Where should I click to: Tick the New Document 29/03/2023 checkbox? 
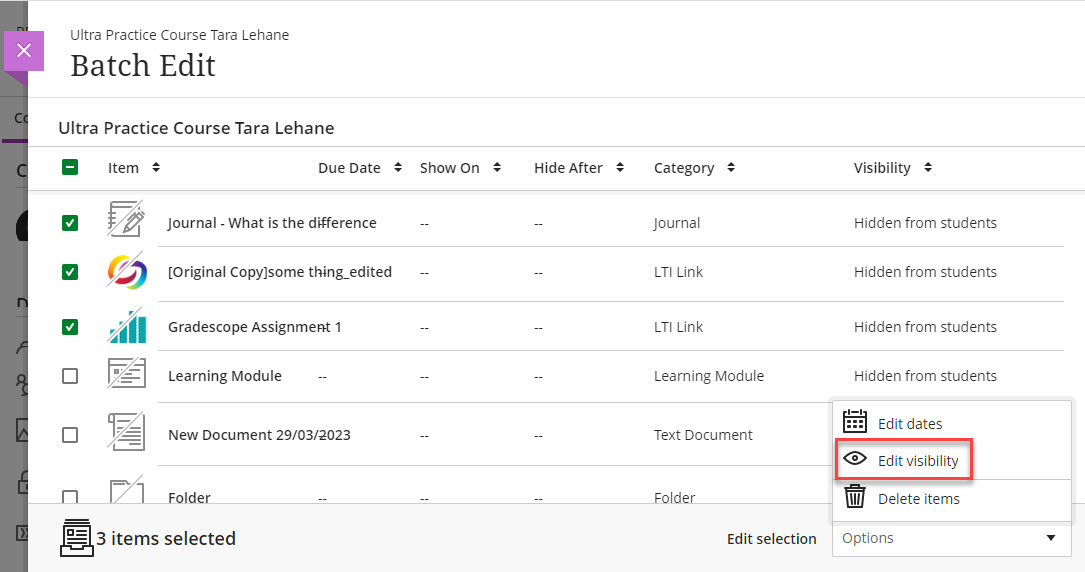coord(70,435)
